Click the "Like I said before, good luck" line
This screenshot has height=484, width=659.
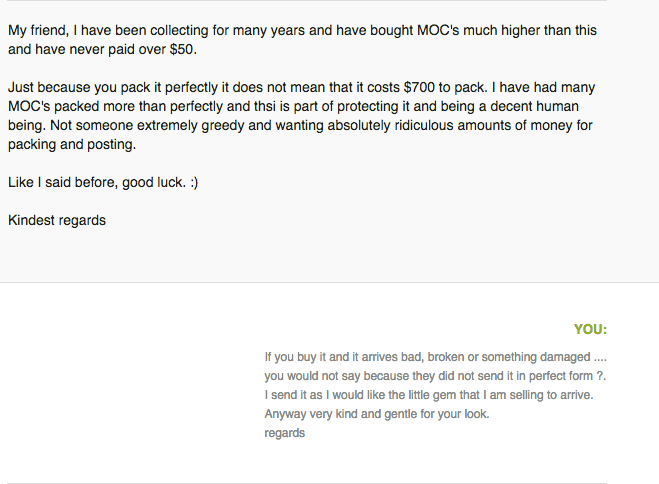click(x=97, y=182)
